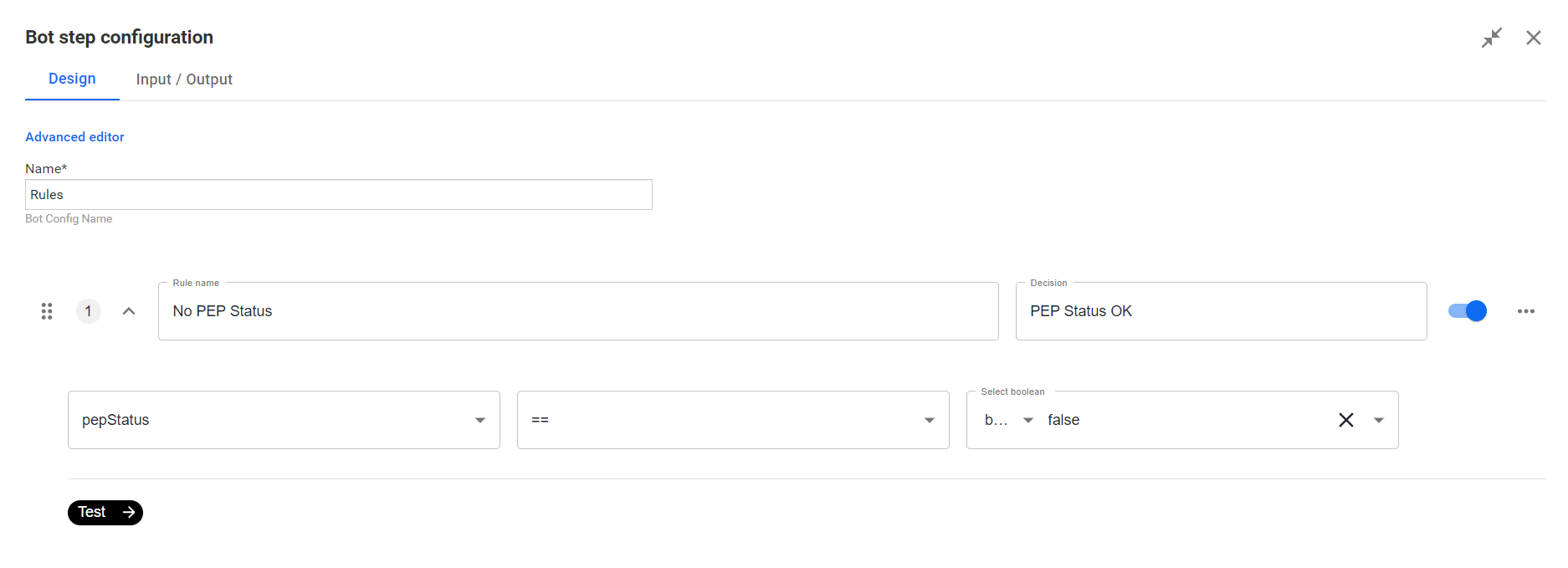
Task: Click the arrow icon in the Test button
Action: pos(129,512)
